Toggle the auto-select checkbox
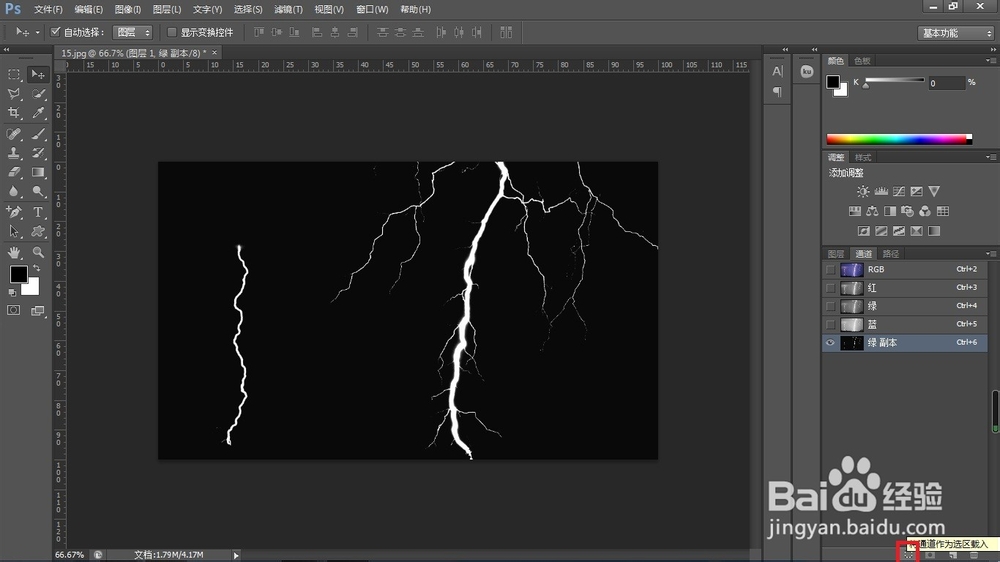The height and width of the screenshot is (562, 1000). 55,32
